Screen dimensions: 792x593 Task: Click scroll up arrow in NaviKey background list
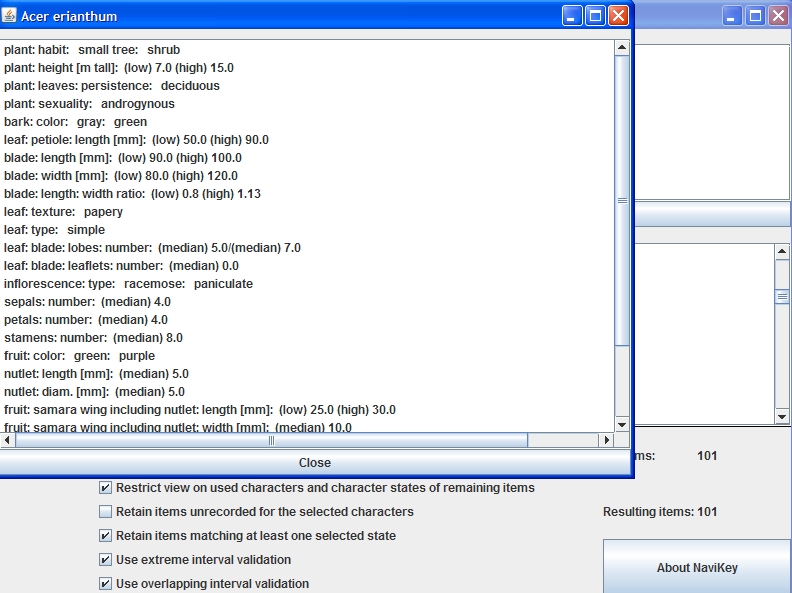click(x=782, y=251)
